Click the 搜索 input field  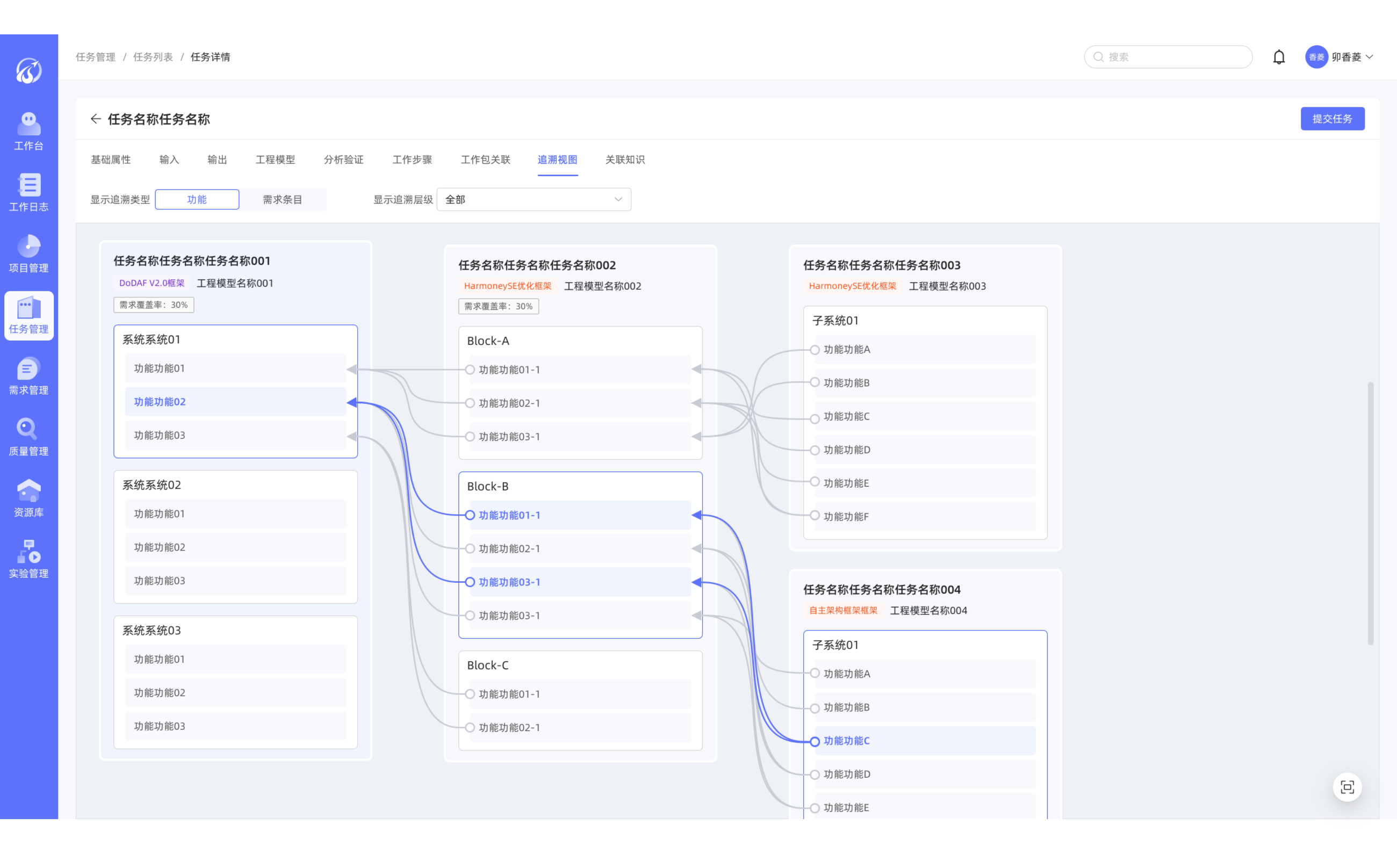coord(1168,57)
